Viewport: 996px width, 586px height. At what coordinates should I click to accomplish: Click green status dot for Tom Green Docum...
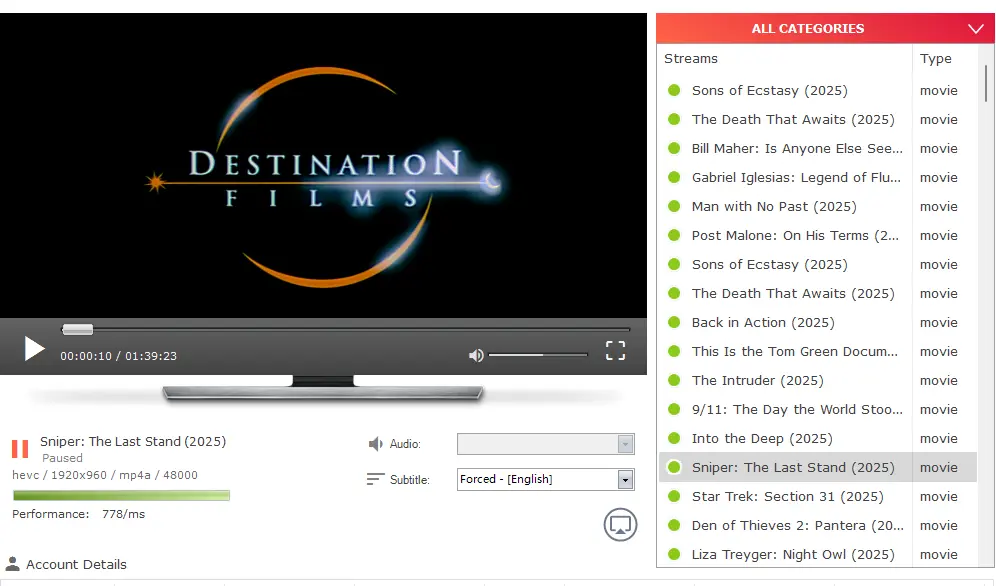coord(674,351)
